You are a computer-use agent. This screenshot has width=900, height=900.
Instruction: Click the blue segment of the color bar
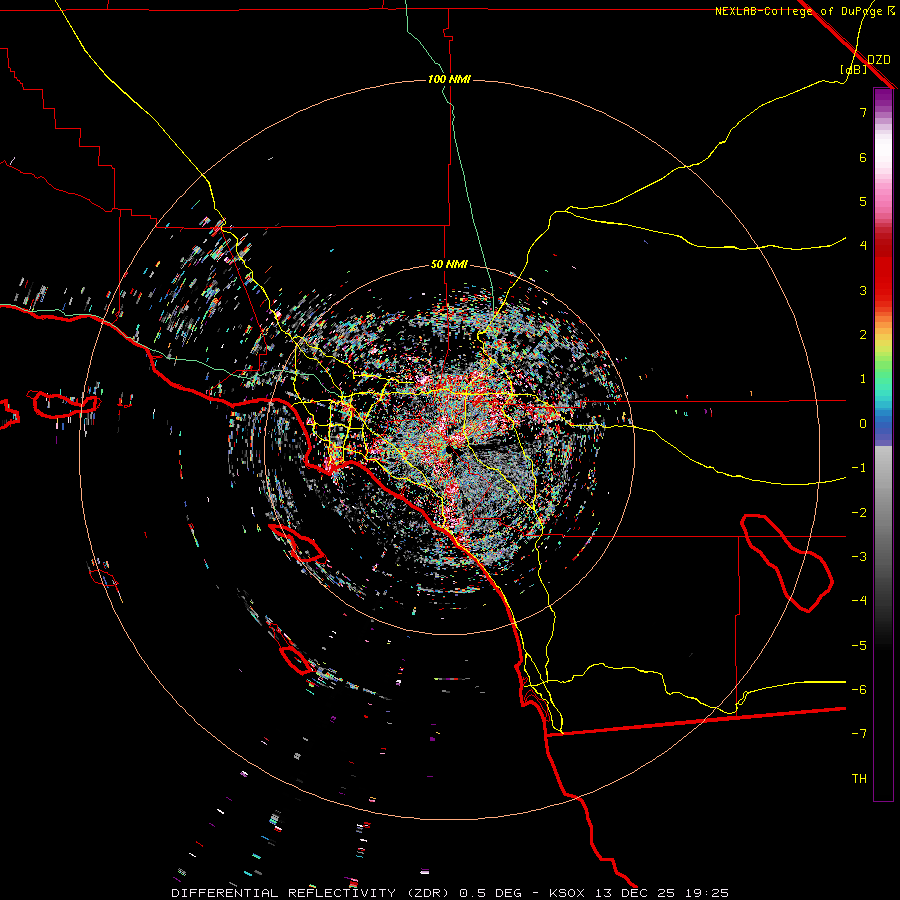point(883,428)
